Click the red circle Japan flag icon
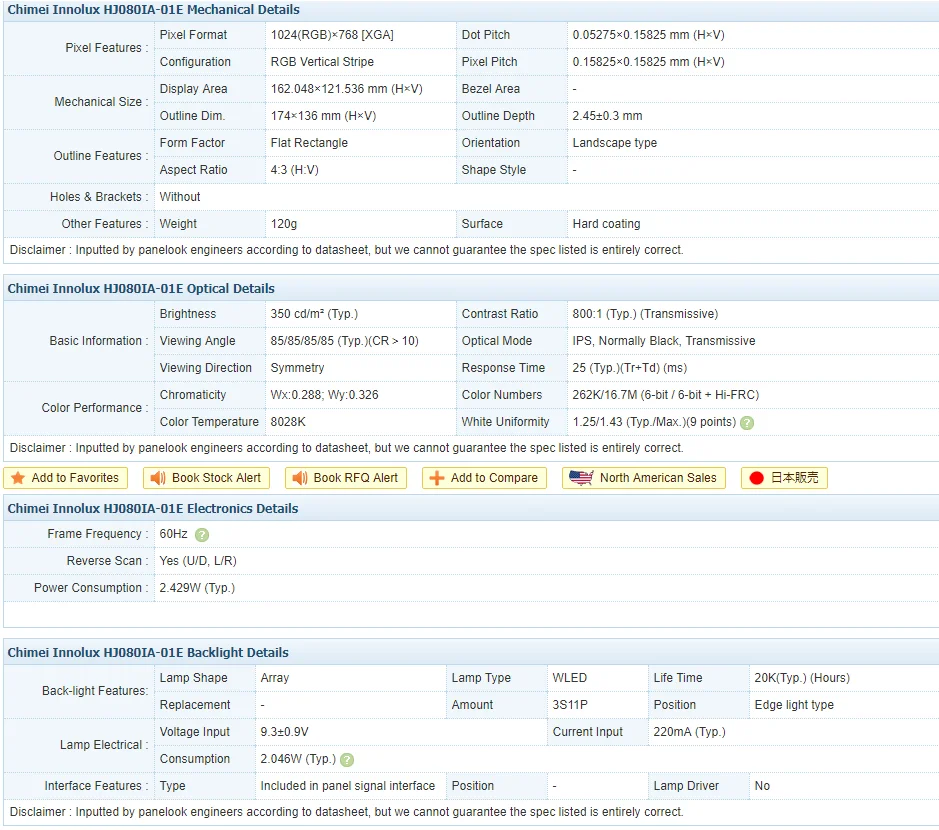 [x=756, y=478]
